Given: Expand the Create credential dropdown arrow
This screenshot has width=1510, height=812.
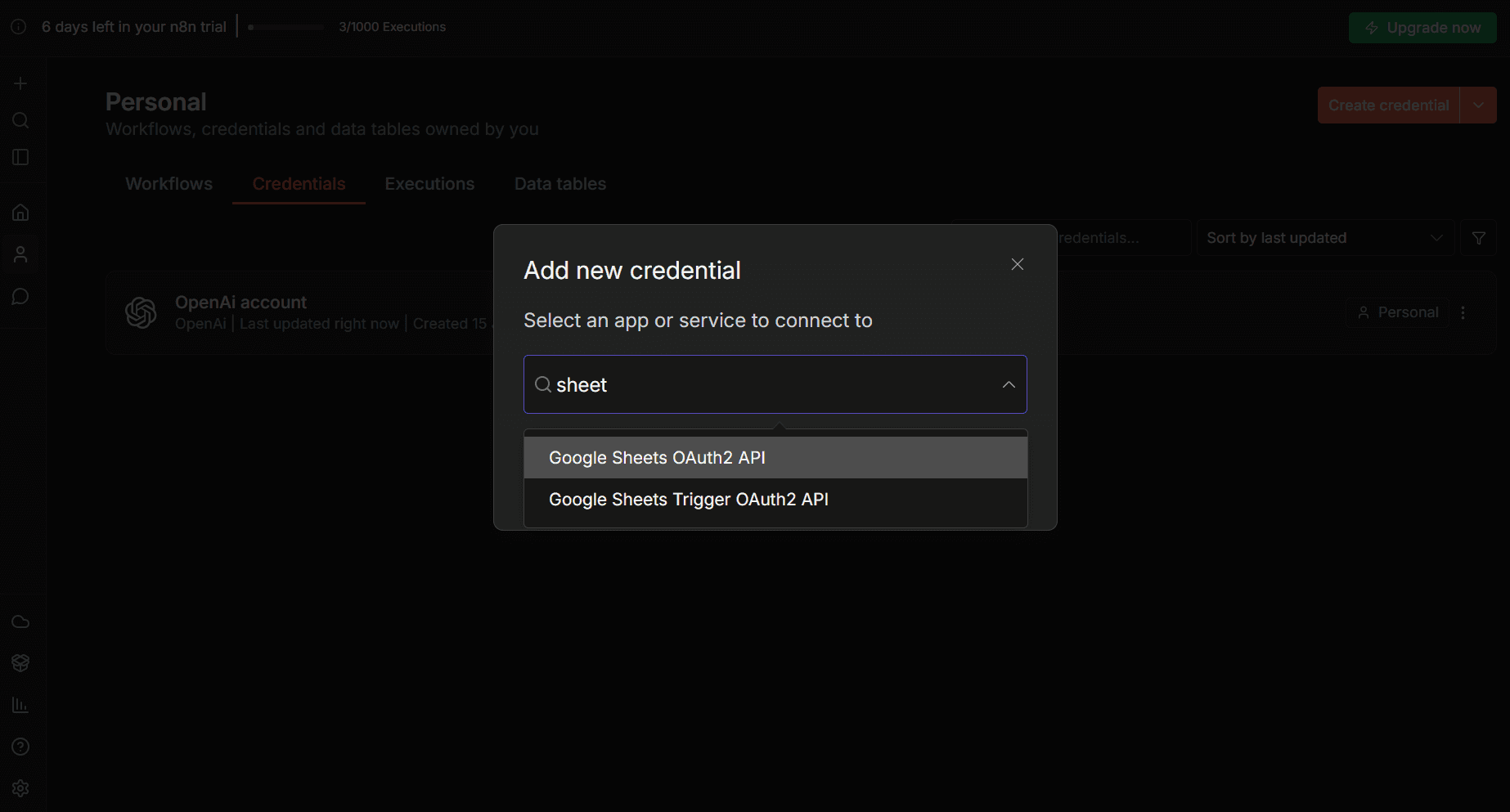Looking at the screenshot, I should [1478, 105].
